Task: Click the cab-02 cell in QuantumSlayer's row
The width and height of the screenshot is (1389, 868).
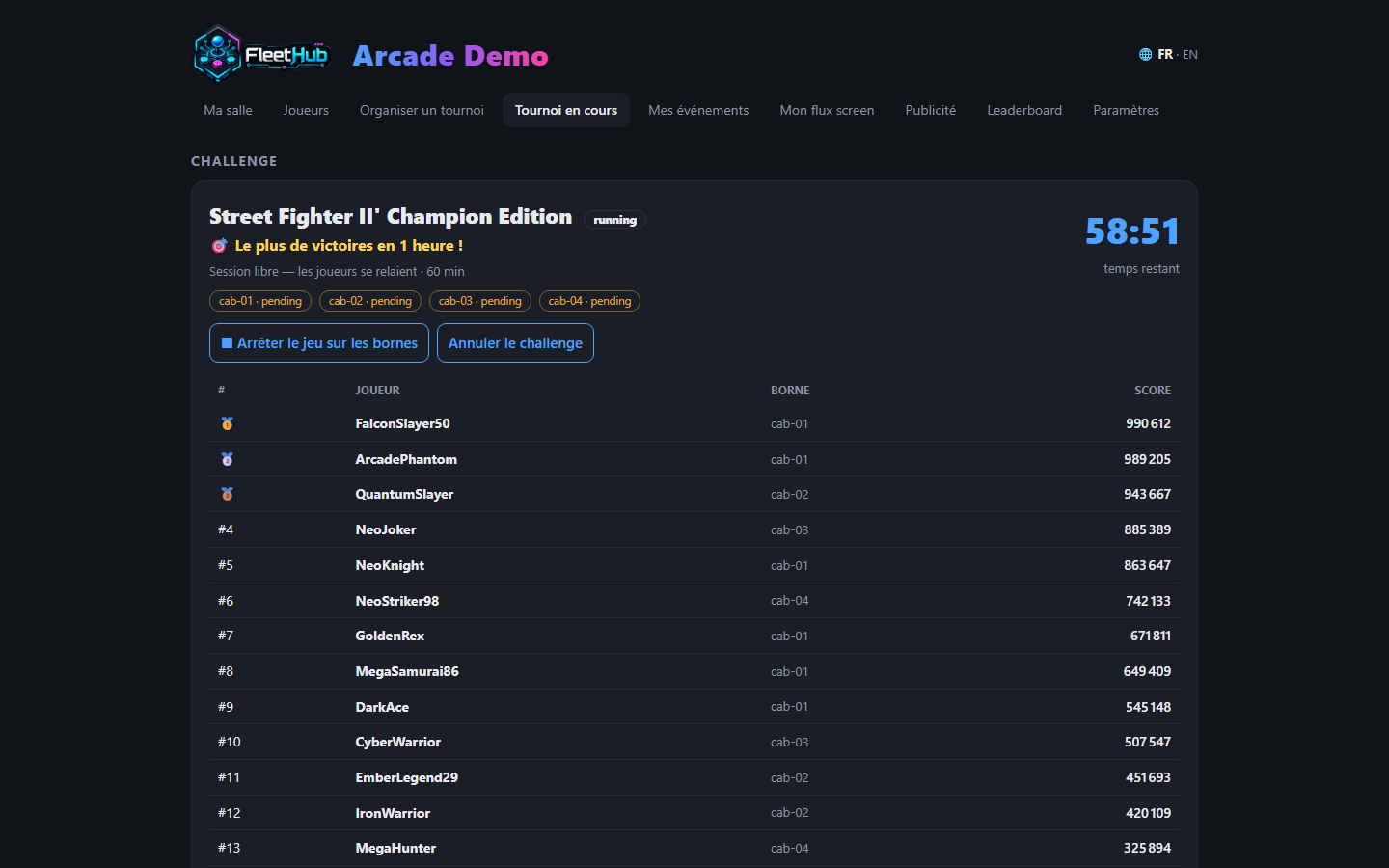Action: pyautogui.click(x=790, y=494)
